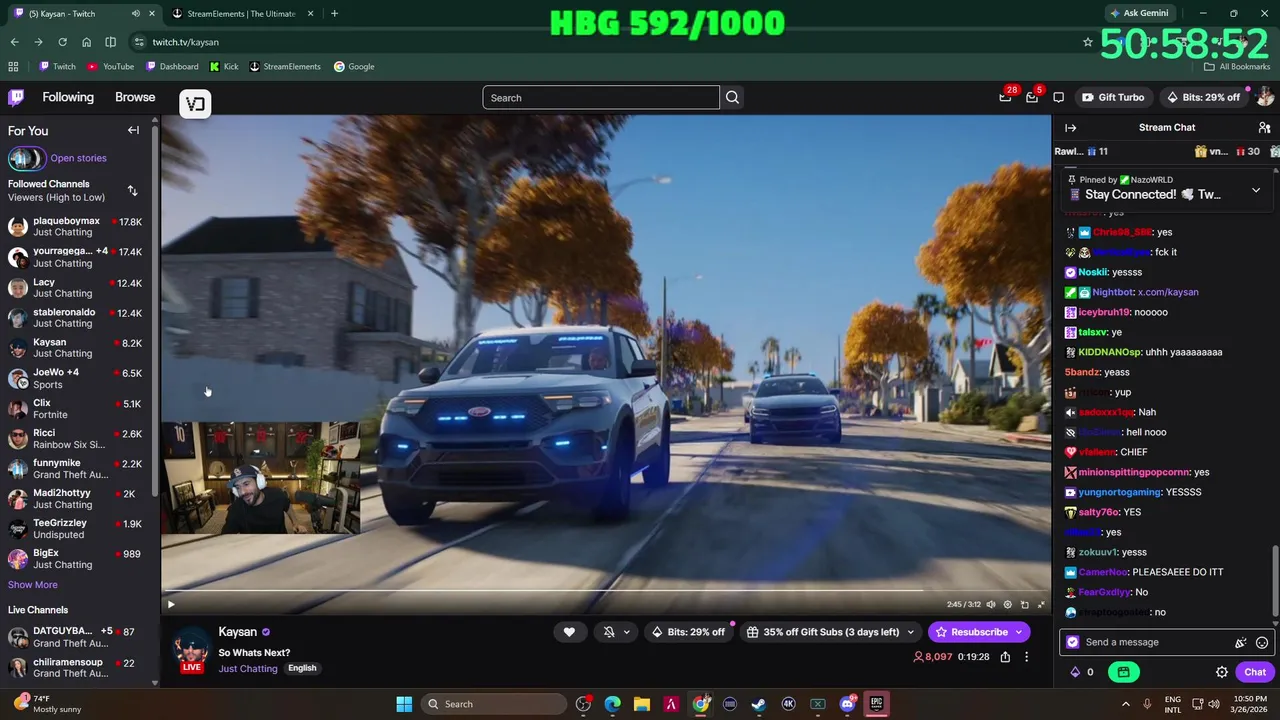The height and width of the screenshot is (720, 1280).
Task: Open the notifications inbox icon
Action: (1032, 97)
